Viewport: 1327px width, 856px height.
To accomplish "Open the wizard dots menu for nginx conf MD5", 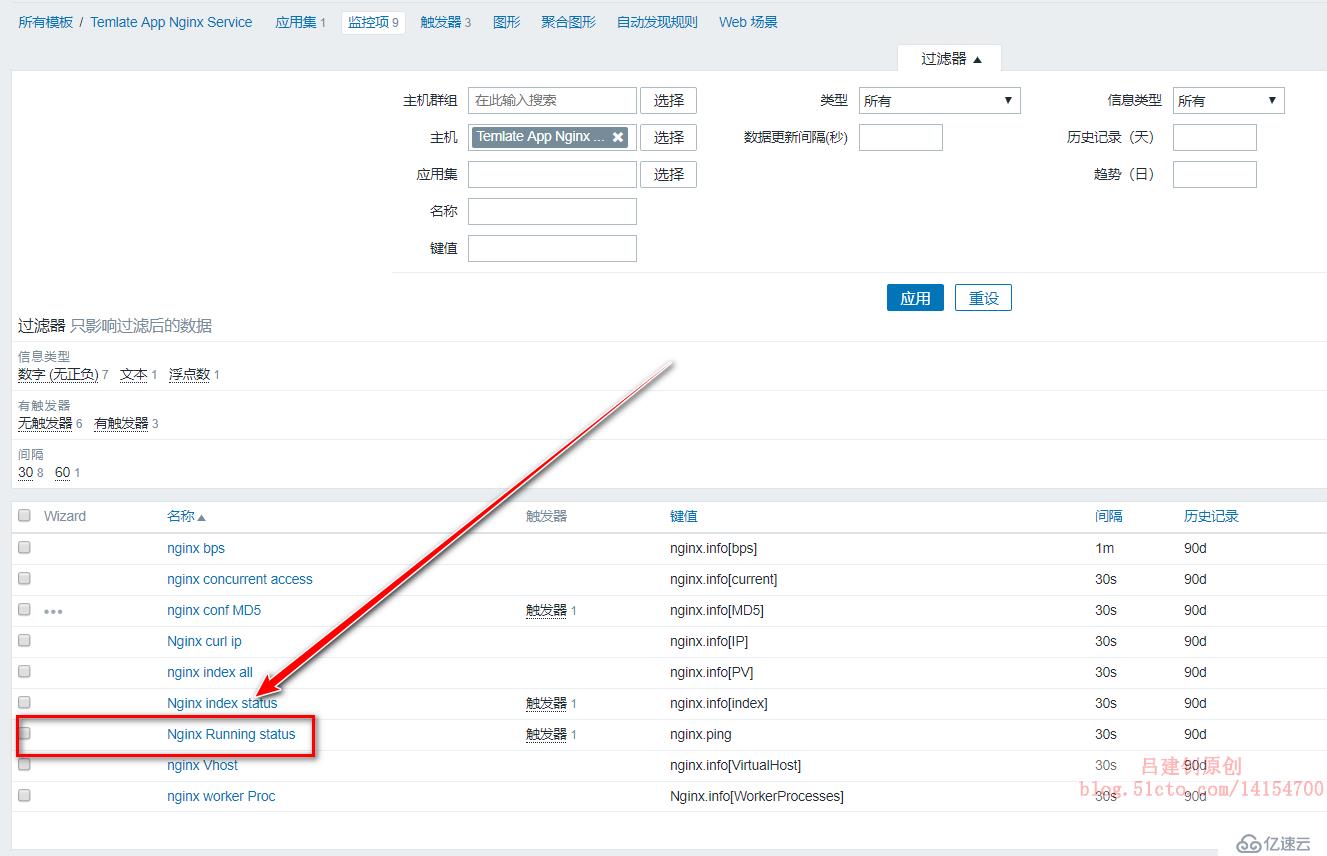I will (53, 611).
